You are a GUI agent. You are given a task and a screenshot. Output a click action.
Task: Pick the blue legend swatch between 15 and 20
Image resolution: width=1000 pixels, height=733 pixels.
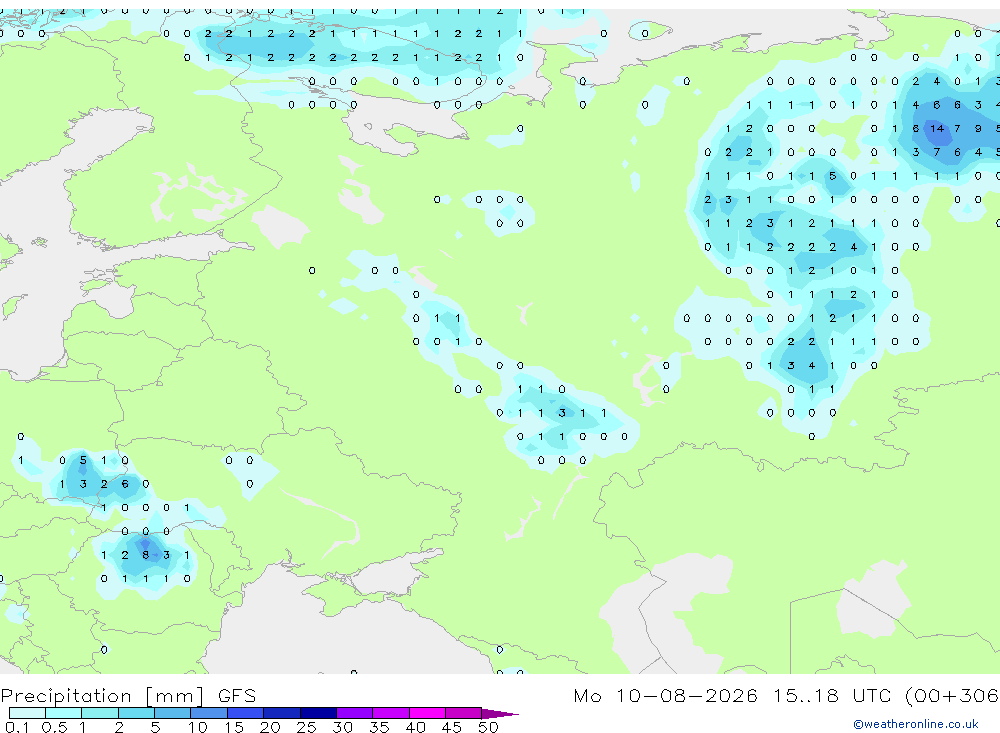tap(246, 713)
